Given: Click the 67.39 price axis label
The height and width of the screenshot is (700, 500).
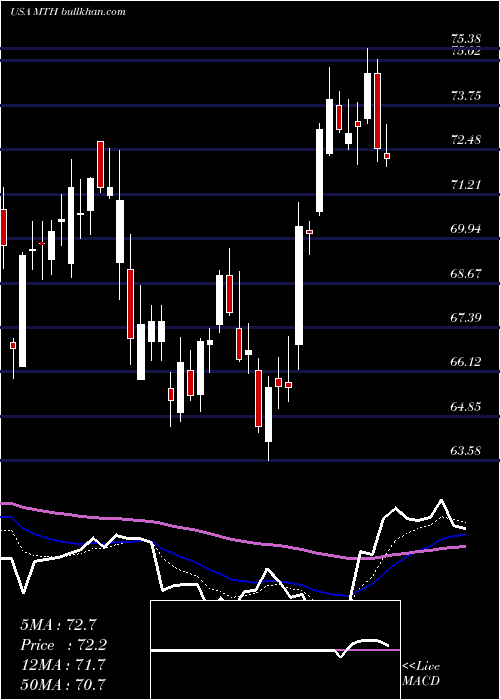Looking at the screenshot, I should (x=467, y=318).
